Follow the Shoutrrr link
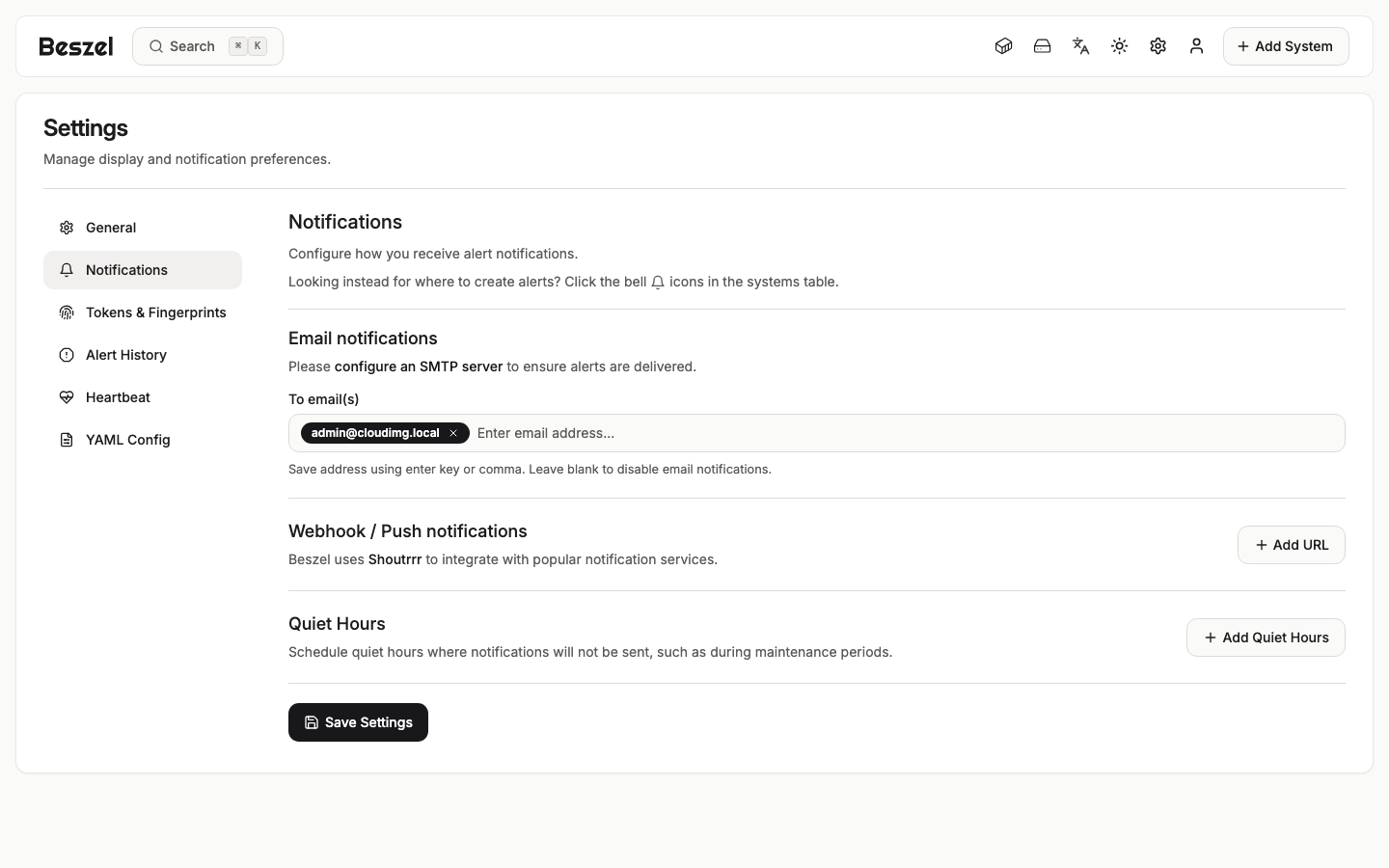1389x868 pixels. 395,559
